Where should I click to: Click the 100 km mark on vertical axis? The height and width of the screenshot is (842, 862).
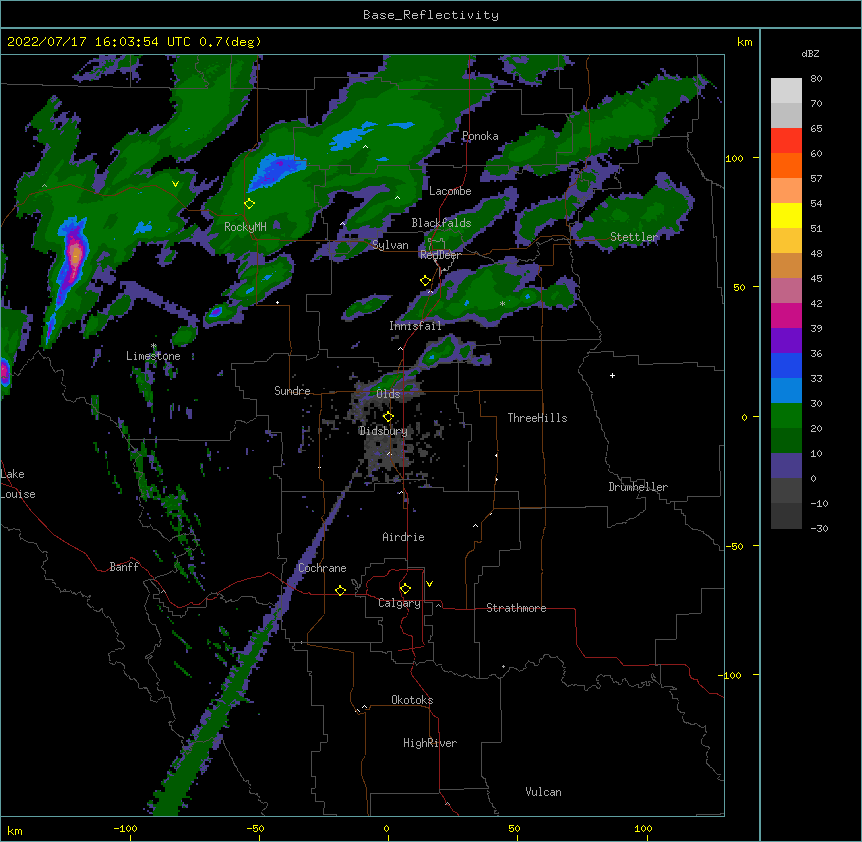(734, 158)
